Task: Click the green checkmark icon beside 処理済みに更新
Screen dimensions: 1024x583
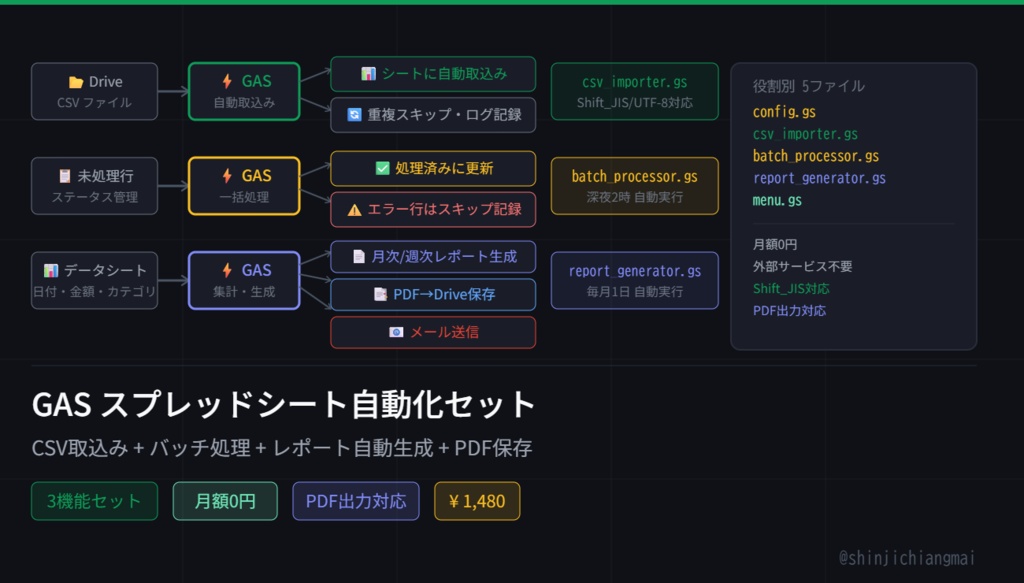Action: [382, 168]
